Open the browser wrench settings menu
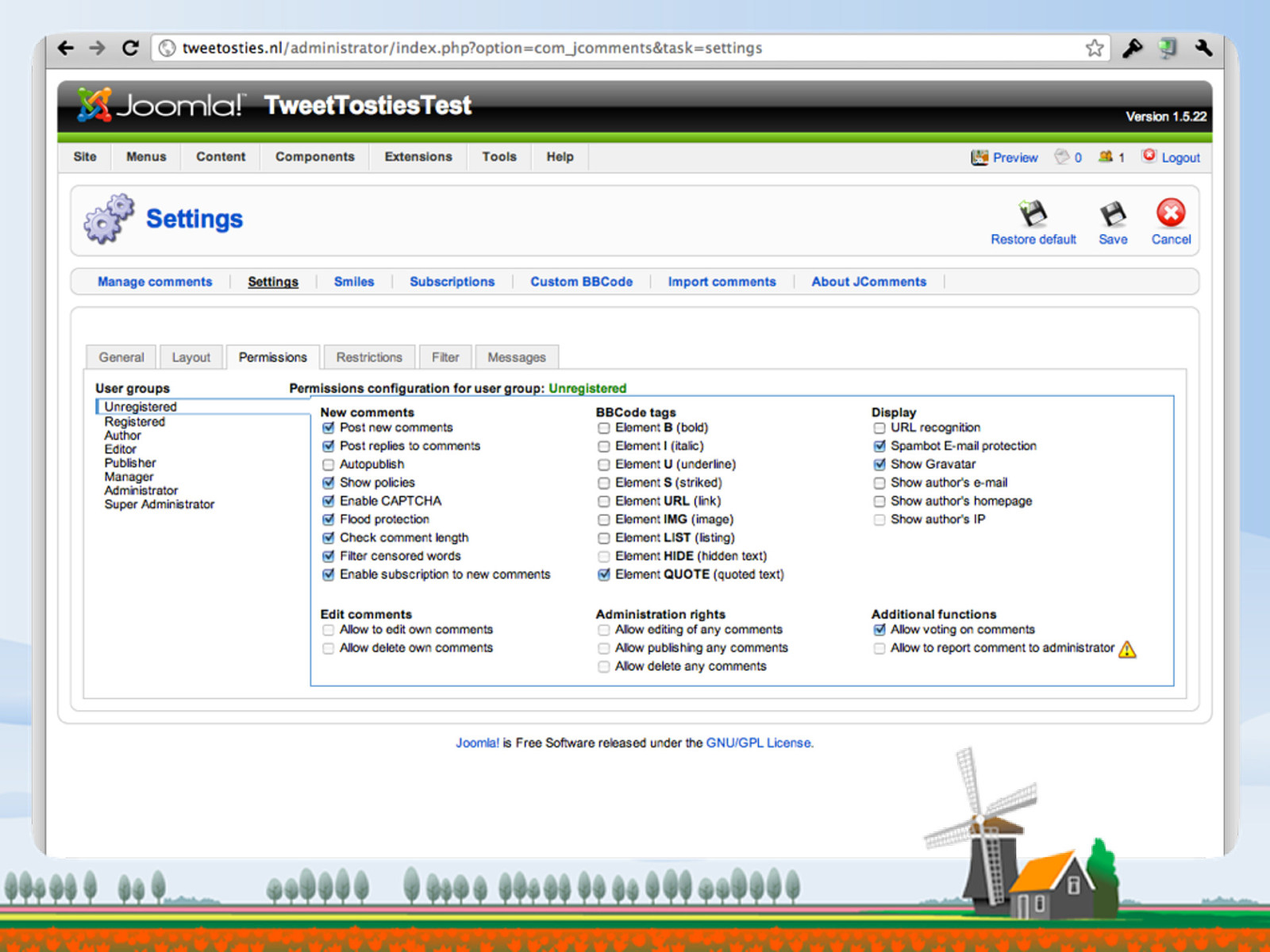Image resolution: width=1270 pixels, height=952 pixels. tap(1203, 48)
